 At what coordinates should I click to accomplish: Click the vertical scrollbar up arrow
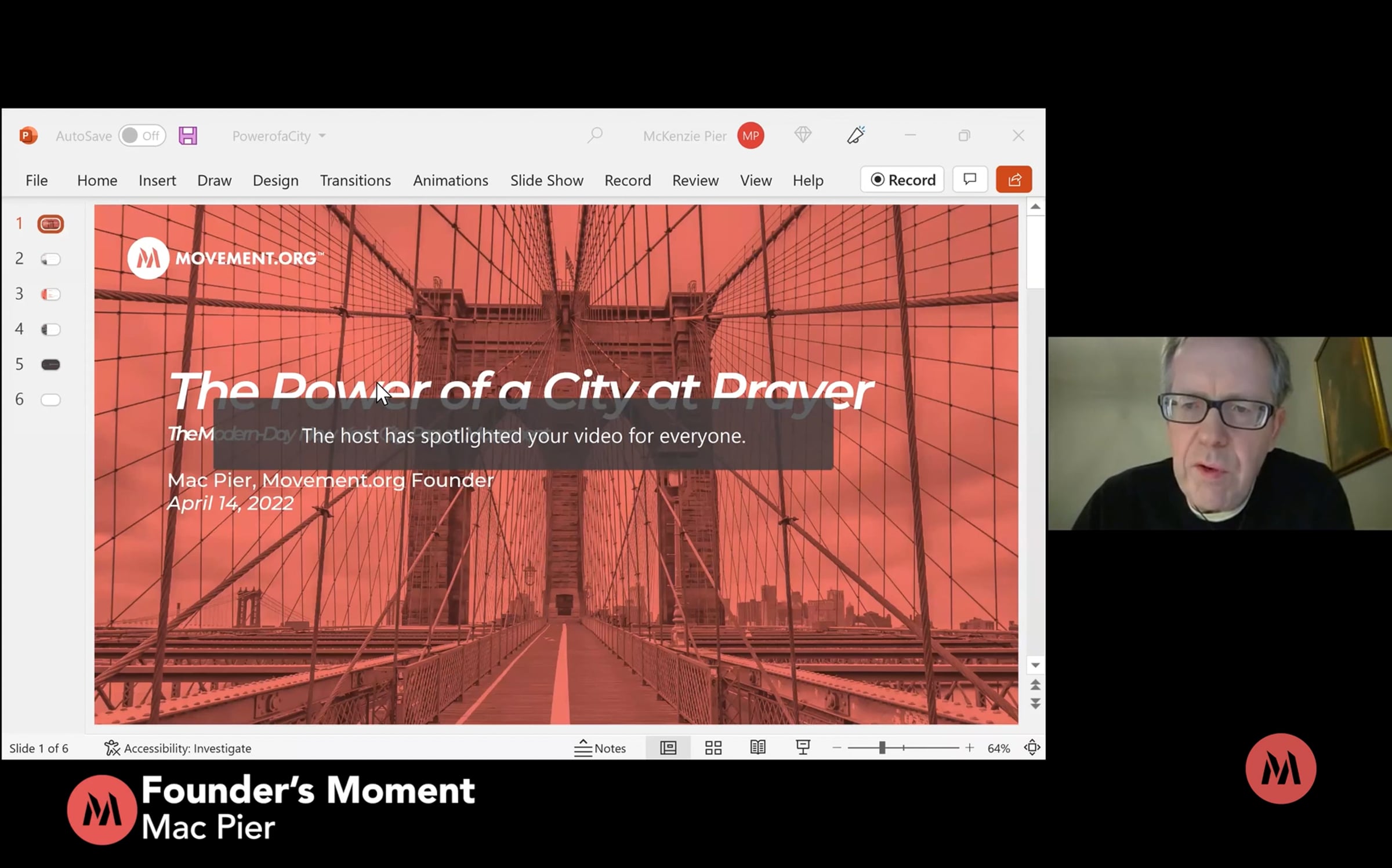pyautogui.click(x=1035, y=207)
